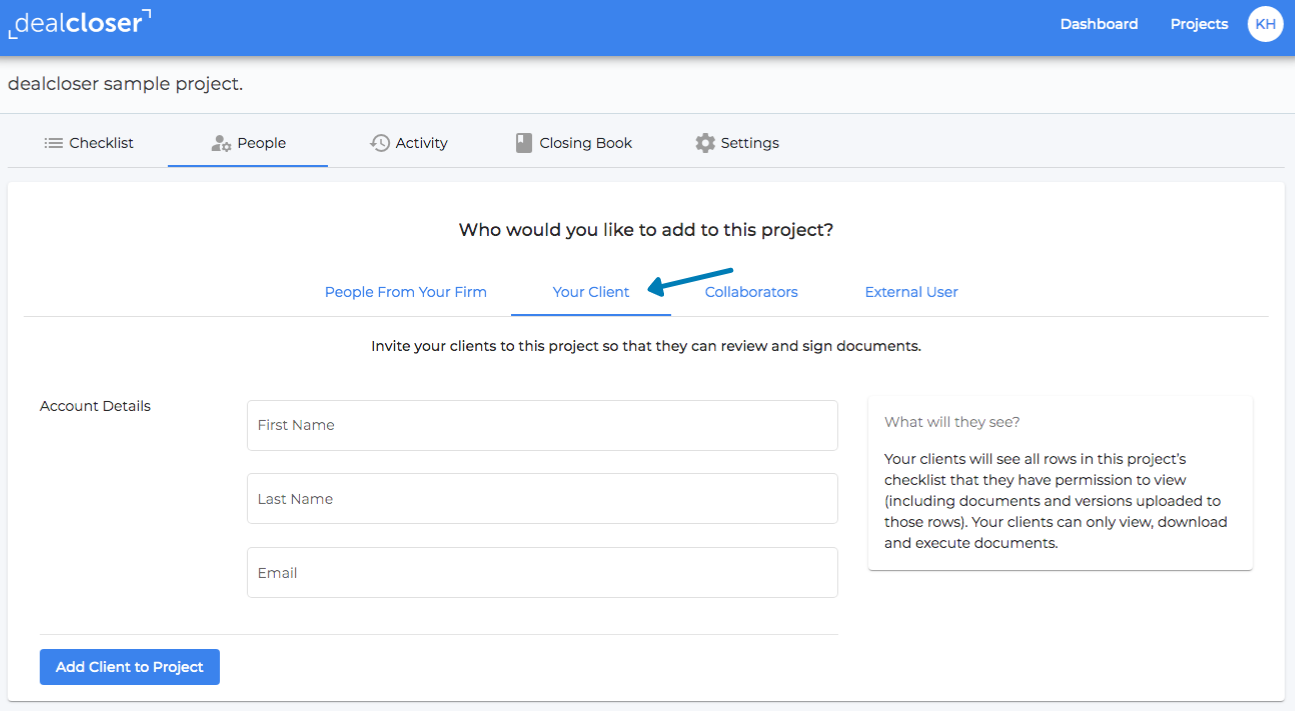Switch to the Checklist tab
The height and width of the screenshot is (711, 1295).
click(x=89, y=143)
